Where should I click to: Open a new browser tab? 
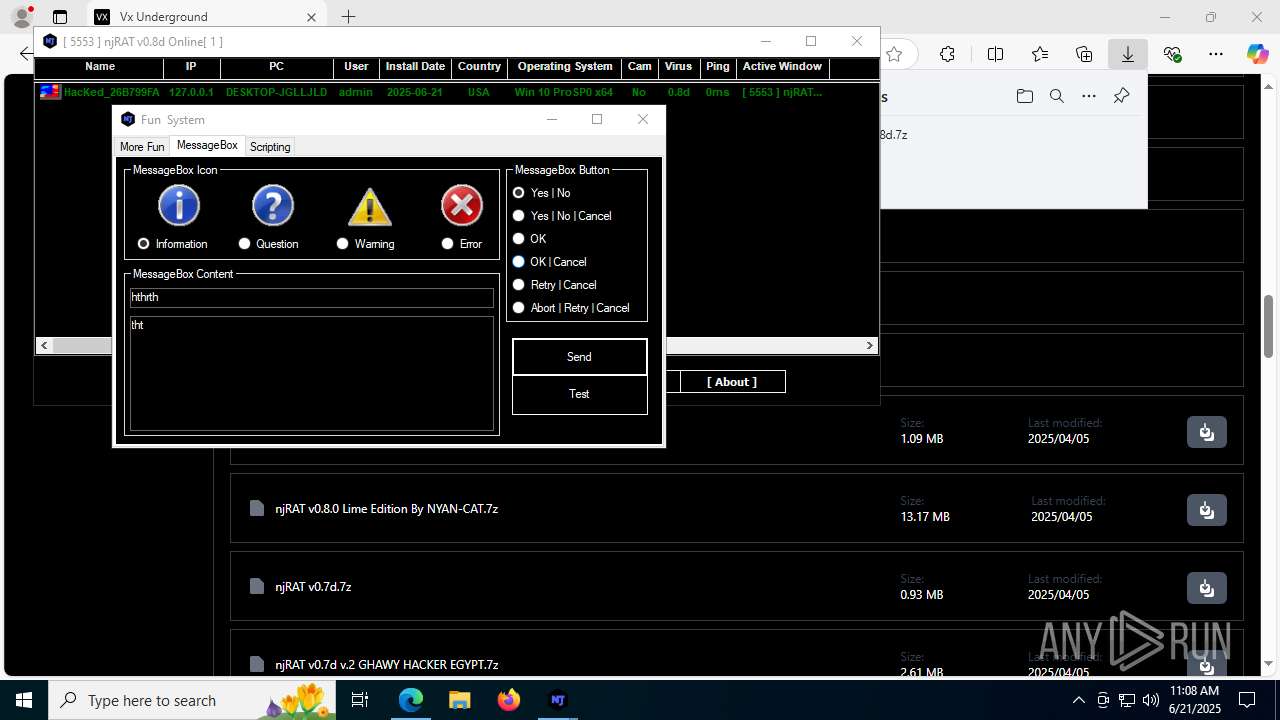(x=348, y=17)
